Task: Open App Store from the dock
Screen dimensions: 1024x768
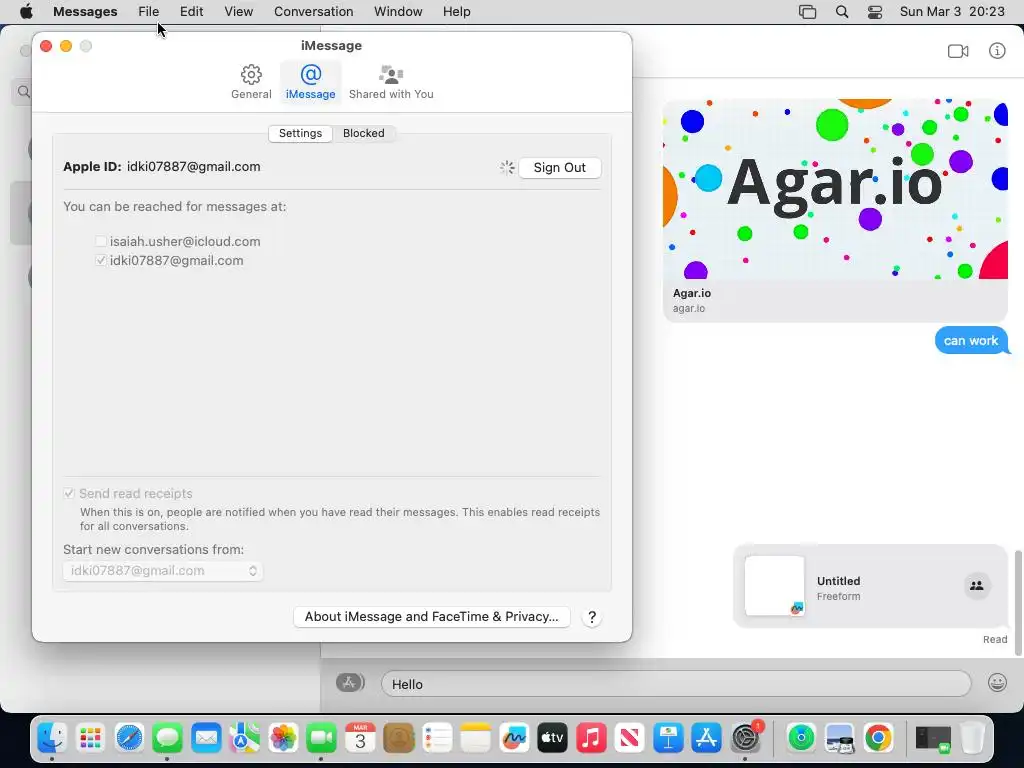Action: (x=707, y=738)
